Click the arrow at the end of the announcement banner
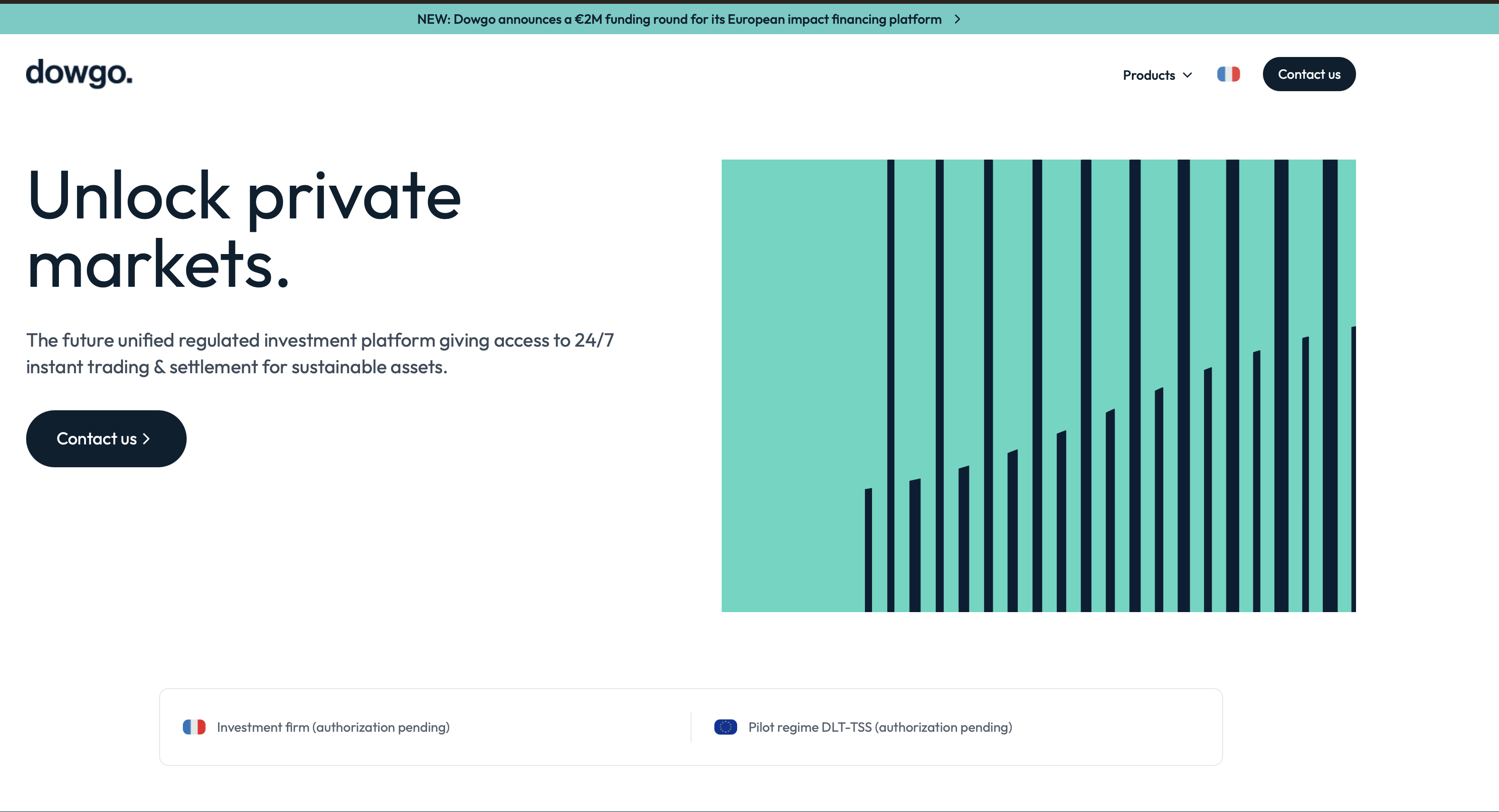 [957, 19]
